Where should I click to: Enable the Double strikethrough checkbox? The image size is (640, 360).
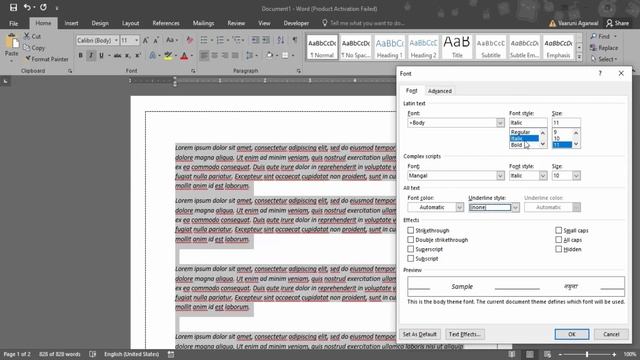click(410, 240)
